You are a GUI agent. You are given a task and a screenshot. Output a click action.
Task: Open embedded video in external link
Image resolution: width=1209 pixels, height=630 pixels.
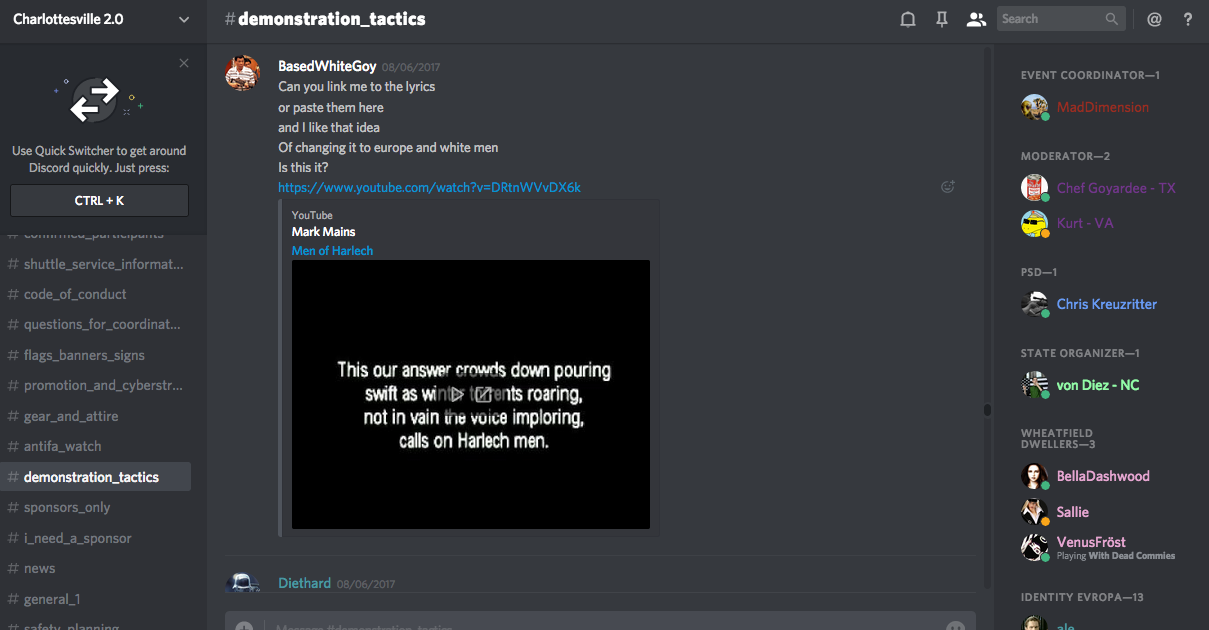pos(484,394)
